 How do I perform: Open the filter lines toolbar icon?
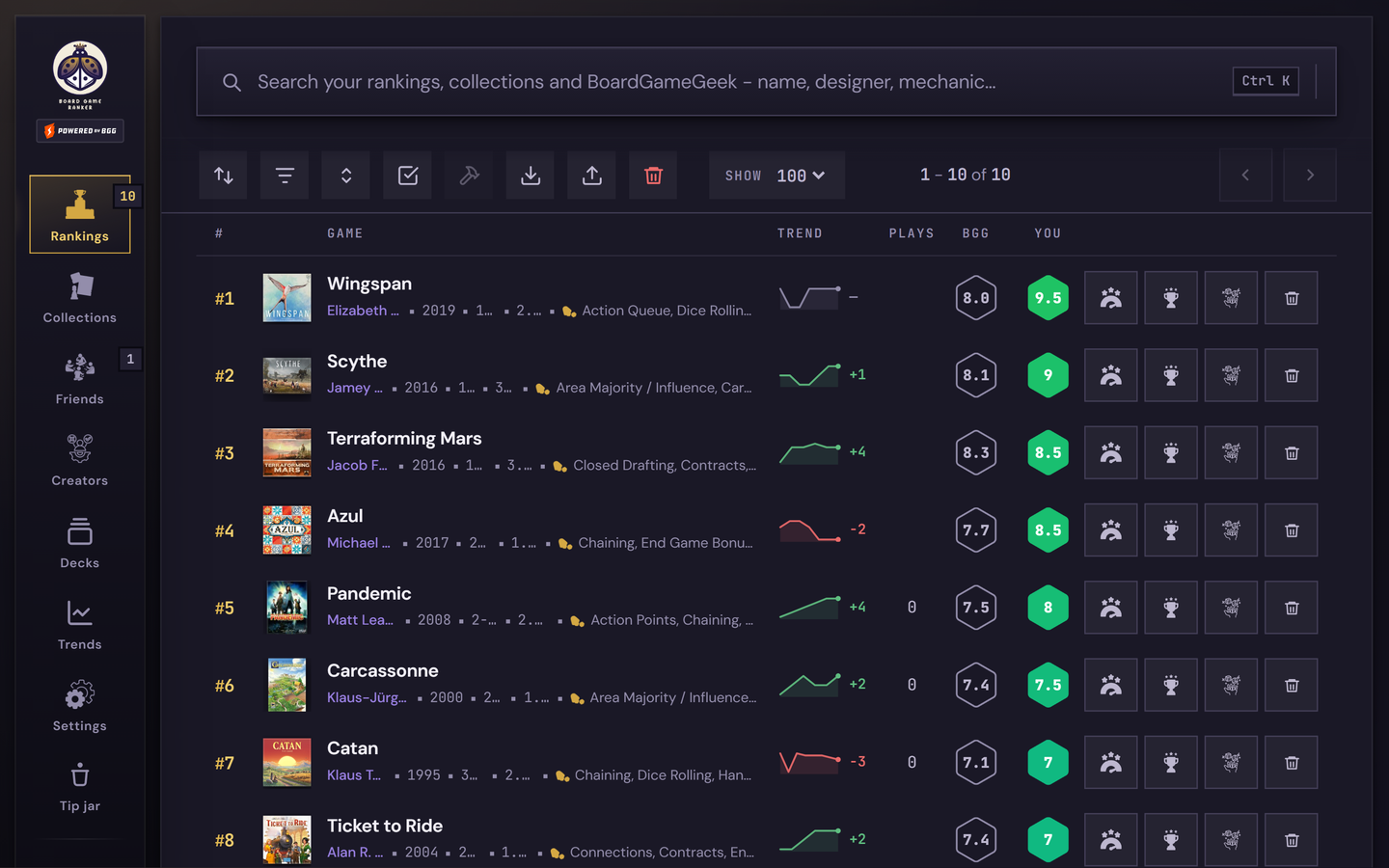tap(285, 176)
